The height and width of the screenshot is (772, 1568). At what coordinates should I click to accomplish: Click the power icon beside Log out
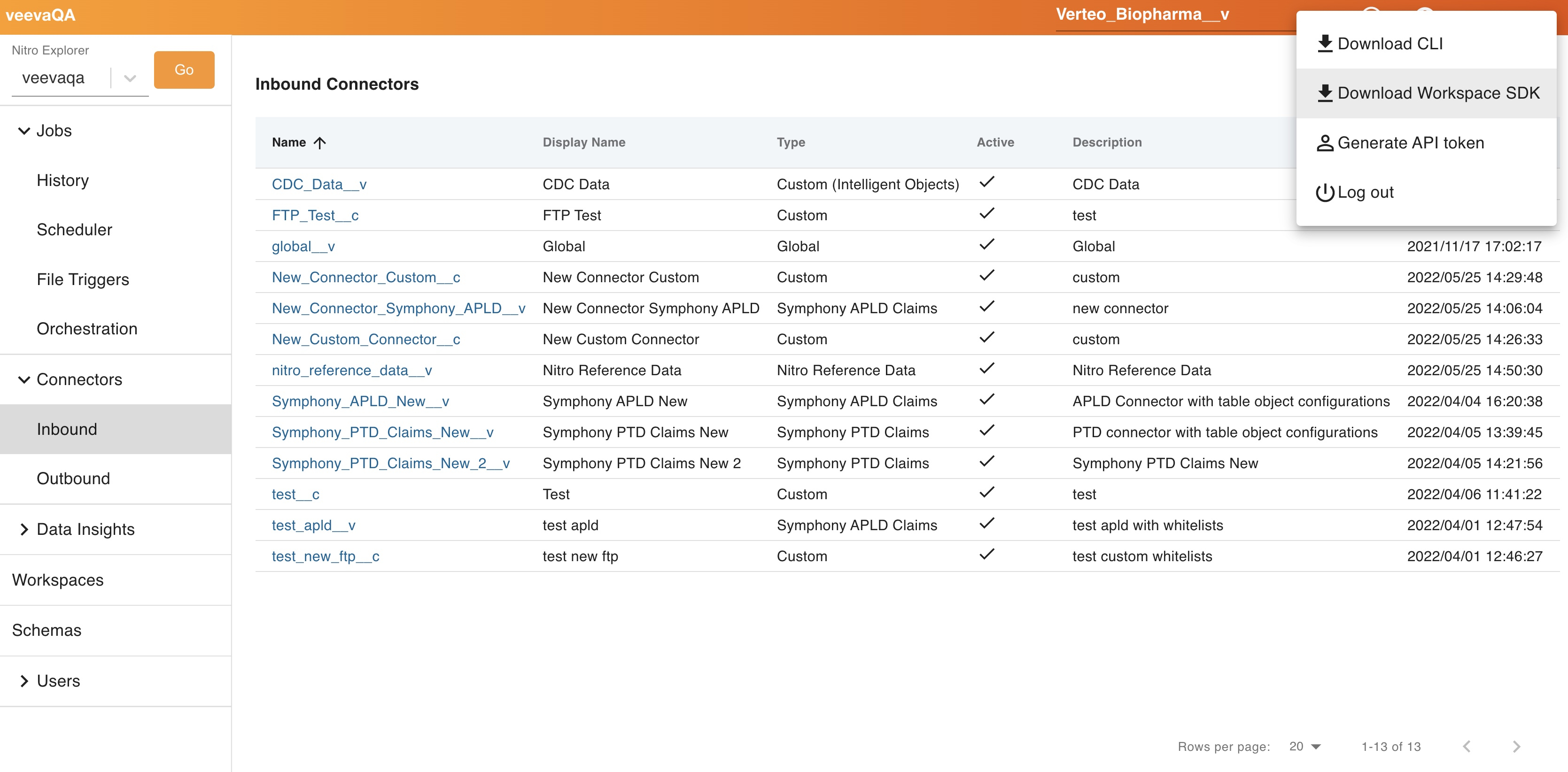click(x=1325, y=192)
